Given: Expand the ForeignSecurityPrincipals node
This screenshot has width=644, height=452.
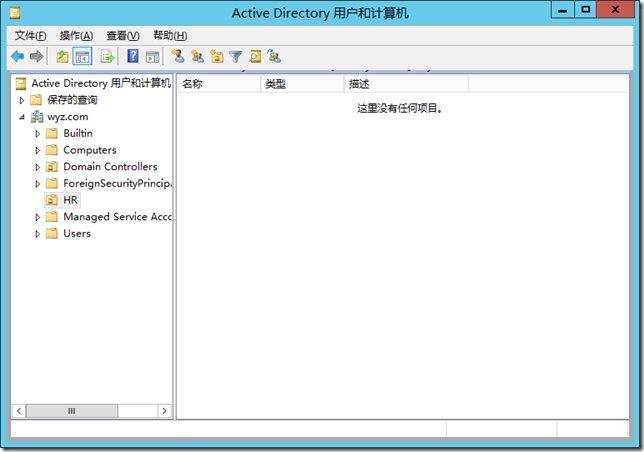Looking at the screenshot, I should [x=37, y=184].
